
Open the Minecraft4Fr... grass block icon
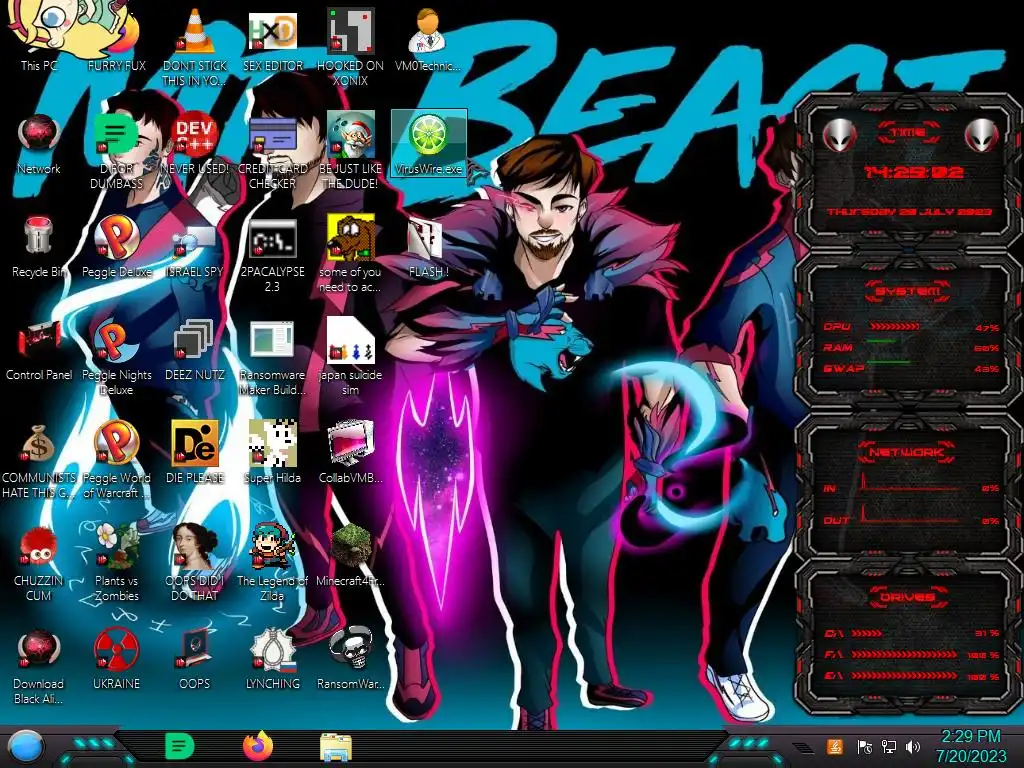point(350,555)
